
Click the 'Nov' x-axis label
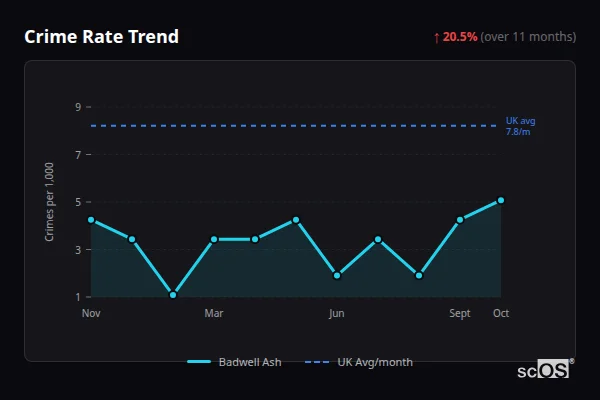pos(91,313)
